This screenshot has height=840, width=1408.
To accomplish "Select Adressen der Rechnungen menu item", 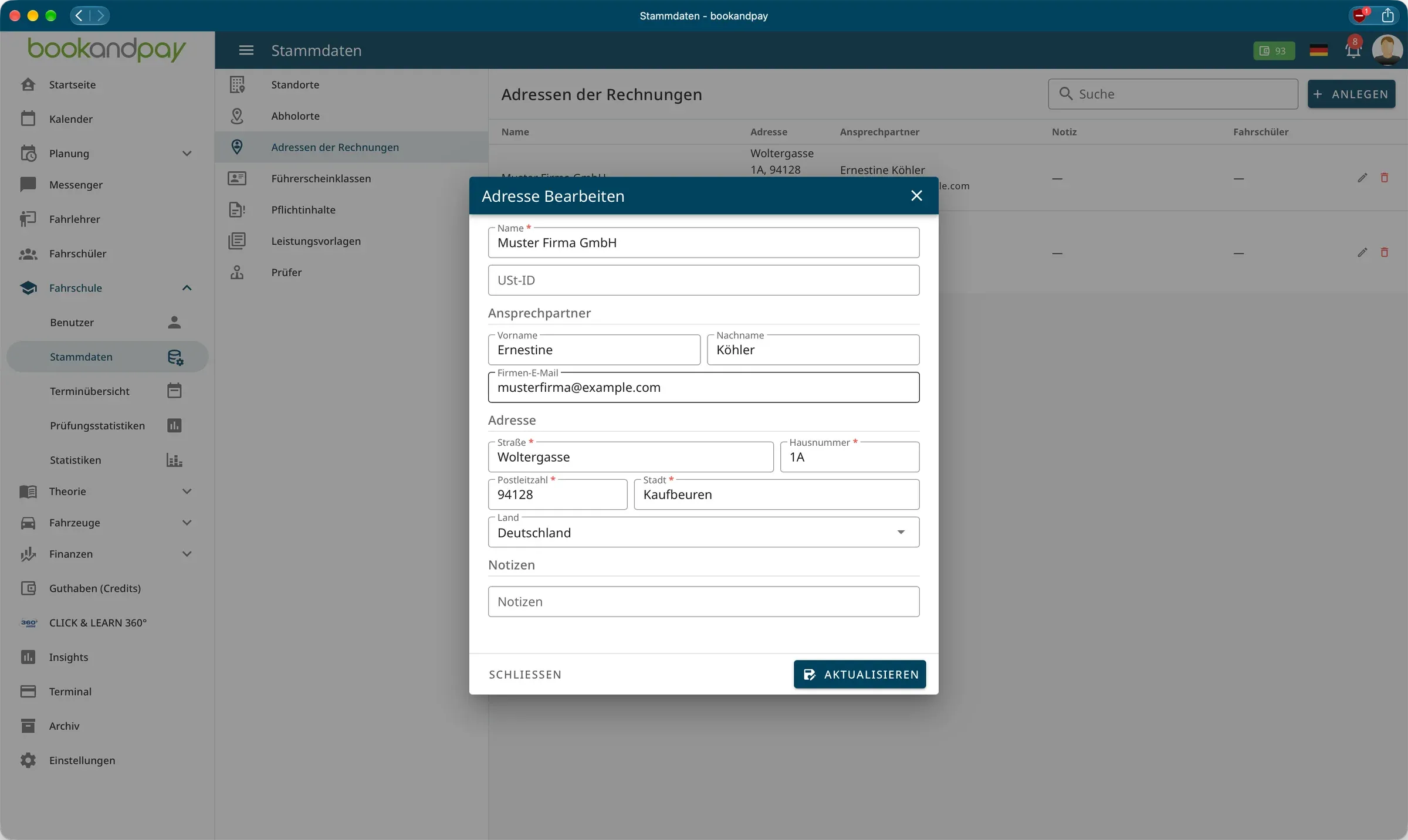I will (352, 147).
